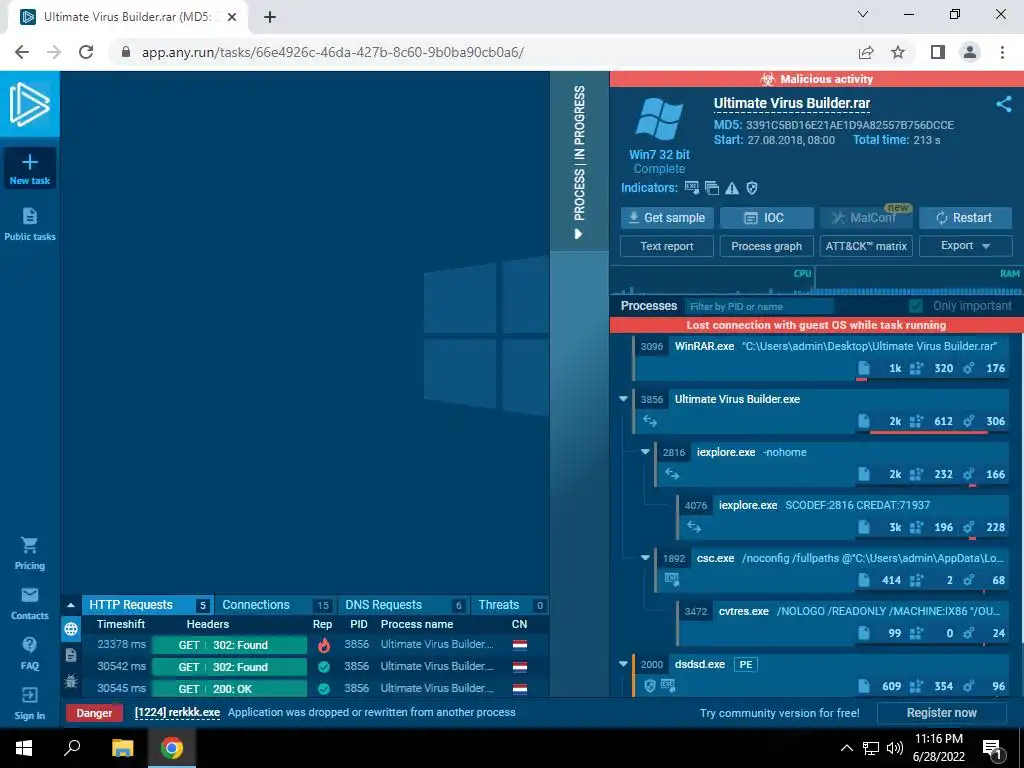The image size is (1024, 768).
Task: Open the IOC button
Action: [767, 217]
